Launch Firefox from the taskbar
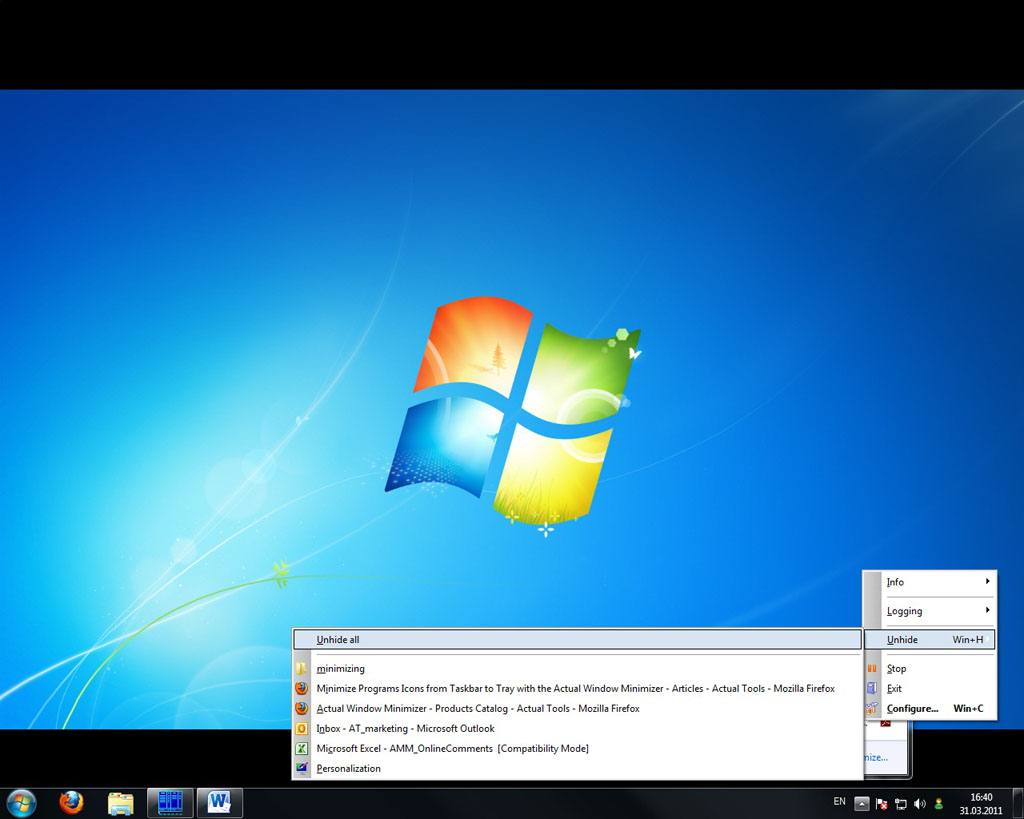 [71, 802]
